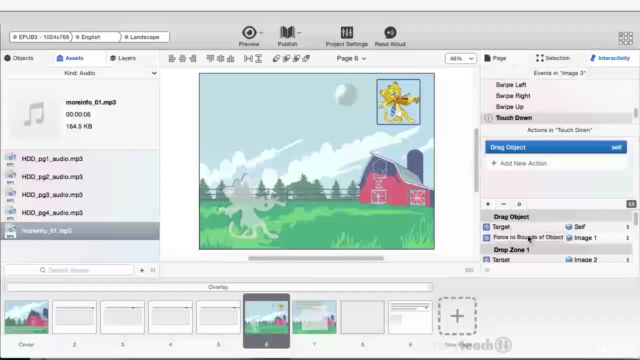The image size is (640, 360).
Task: Open the Image 1 value stepper
Action: 628,238
